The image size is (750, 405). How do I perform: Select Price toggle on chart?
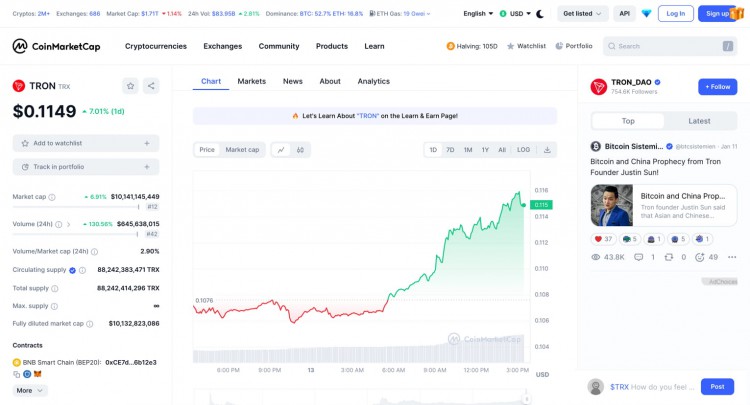(207, 150)
